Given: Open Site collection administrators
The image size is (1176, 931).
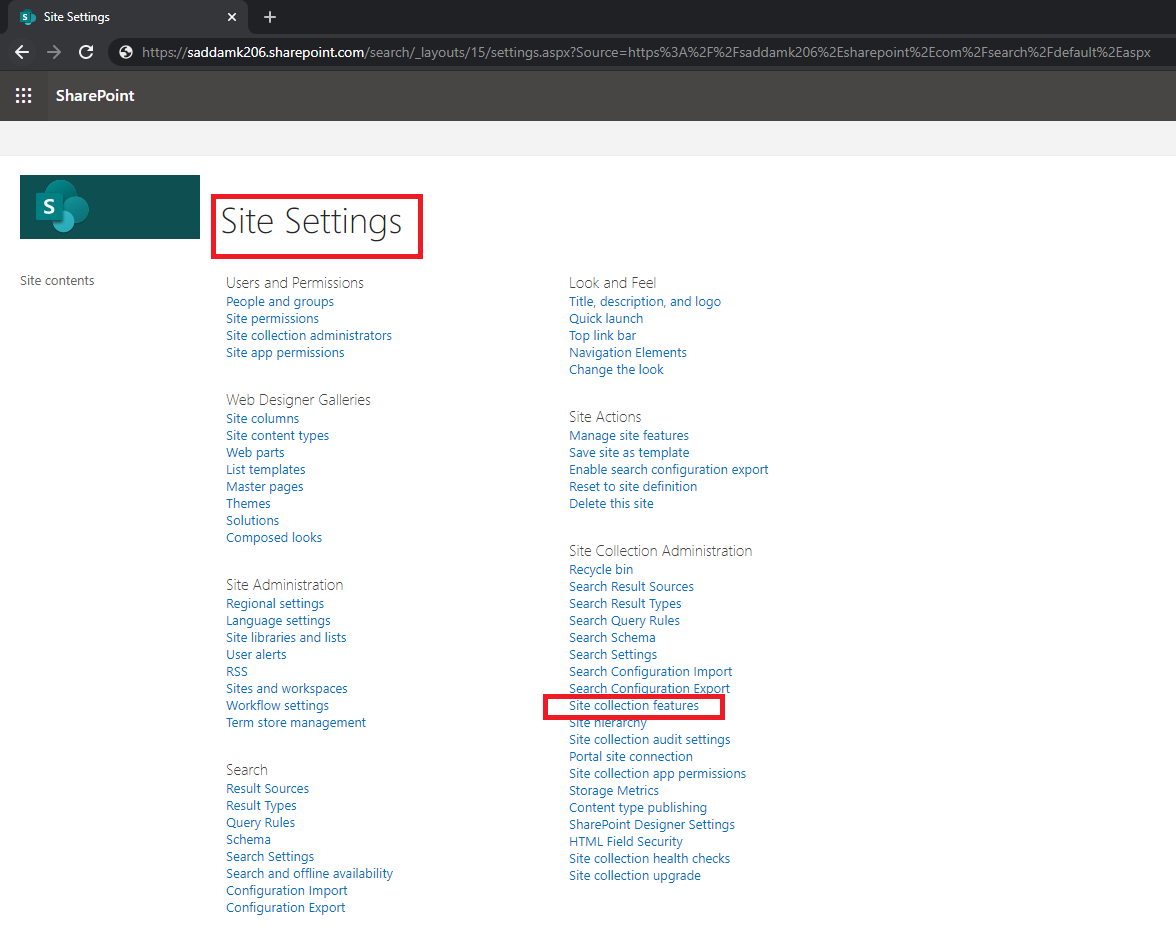Looking at the screenshot, I should click(309, 335).
